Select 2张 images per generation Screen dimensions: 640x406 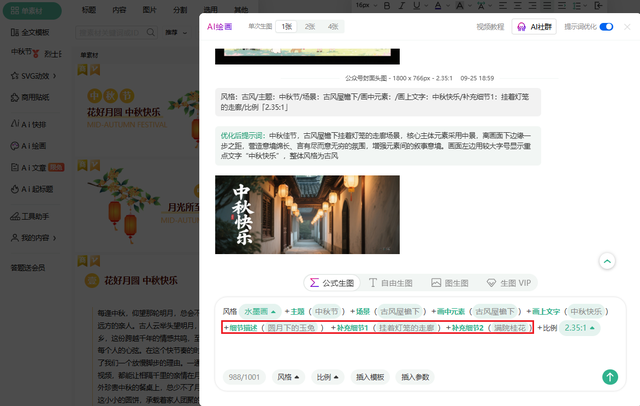click(x=310, y=27)
